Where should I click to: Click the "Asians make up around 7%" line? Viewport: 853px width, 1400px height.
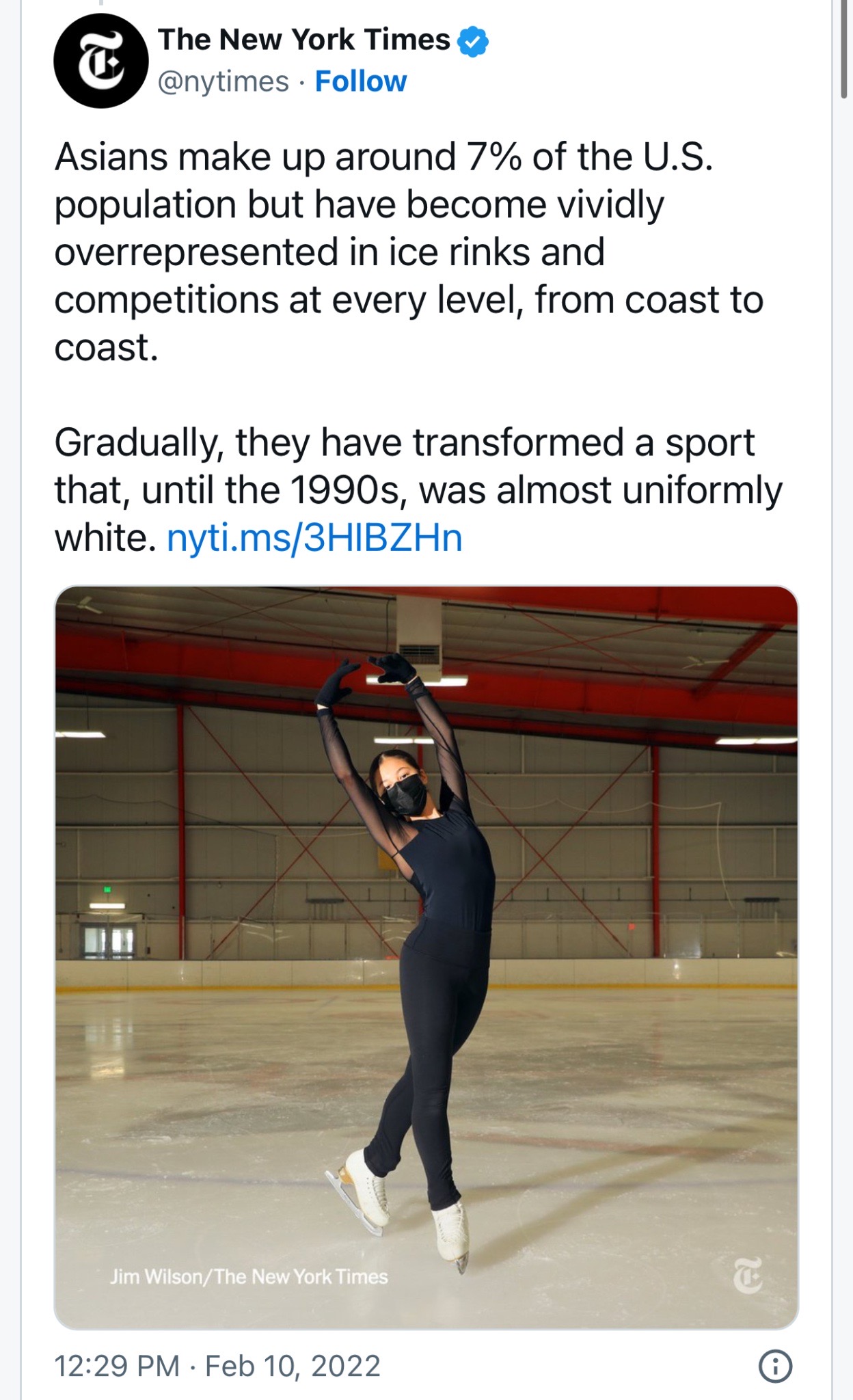(383, 157)
